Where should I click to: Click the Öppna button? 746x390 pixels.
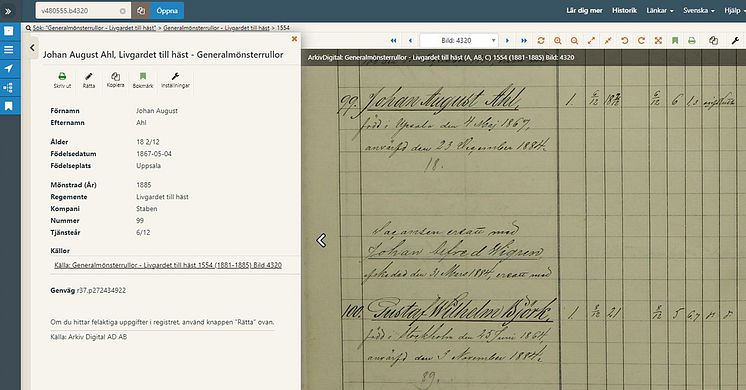point(167,10)
